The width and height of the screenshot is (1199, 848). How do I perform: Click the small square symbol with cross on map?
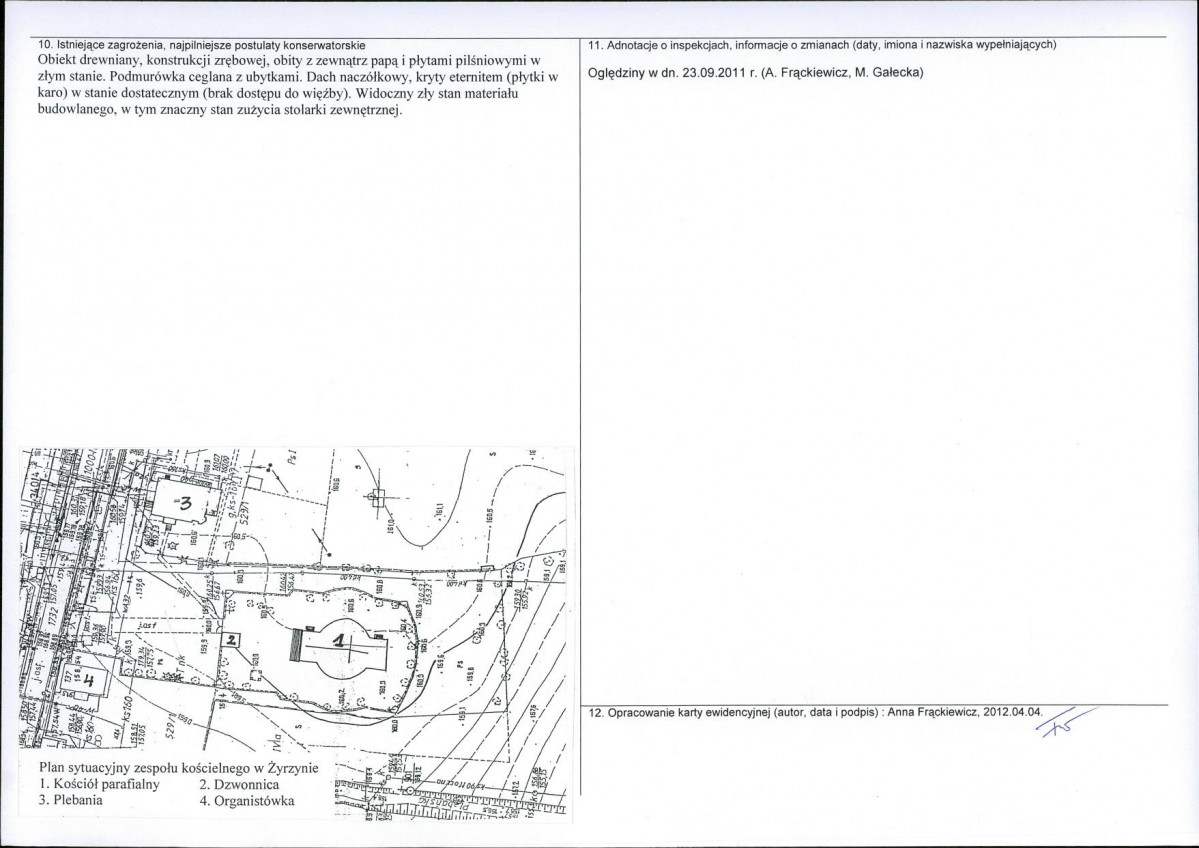(376, 498)
